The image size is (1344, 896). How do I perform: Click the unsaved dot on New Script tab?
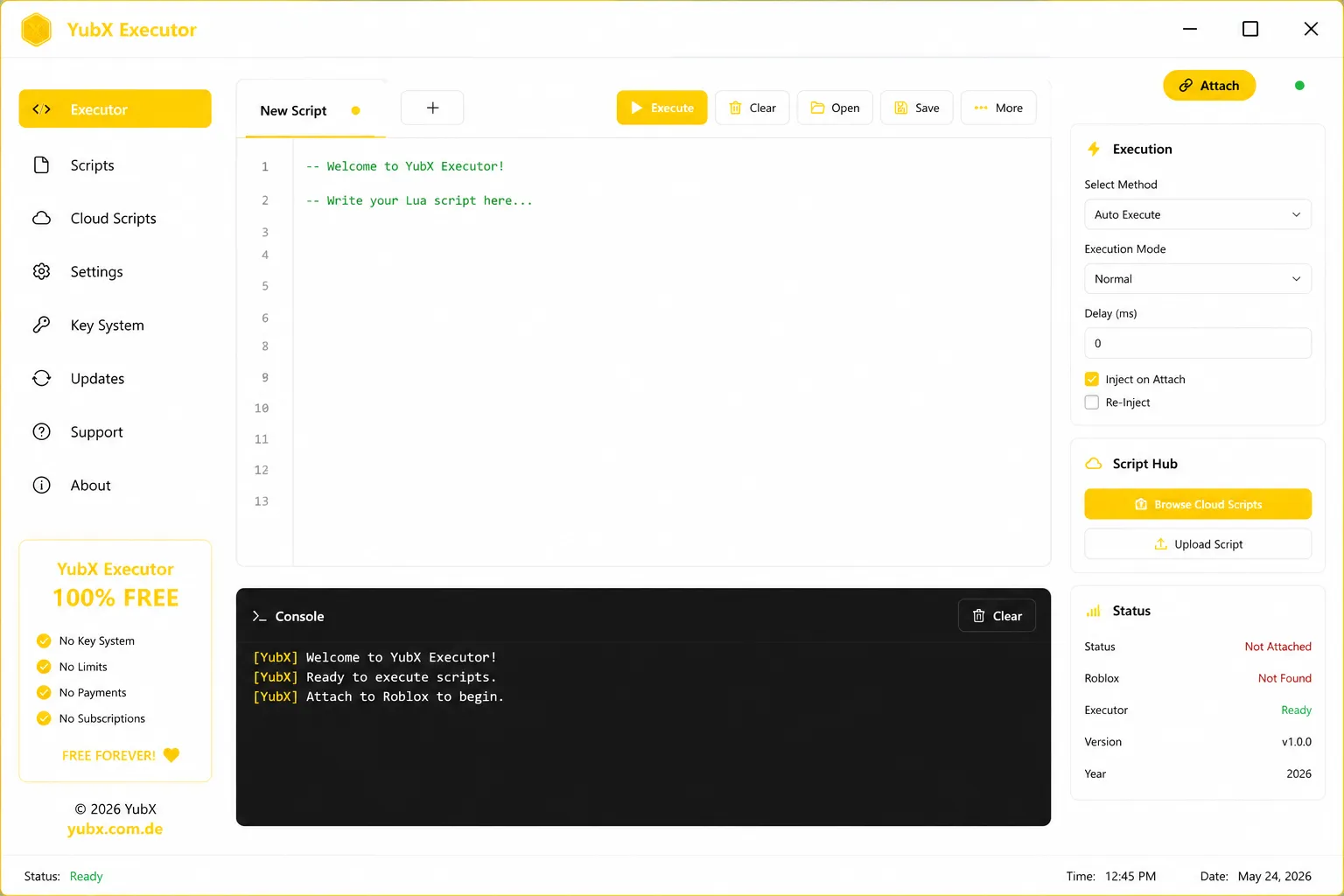pos(355,111)
